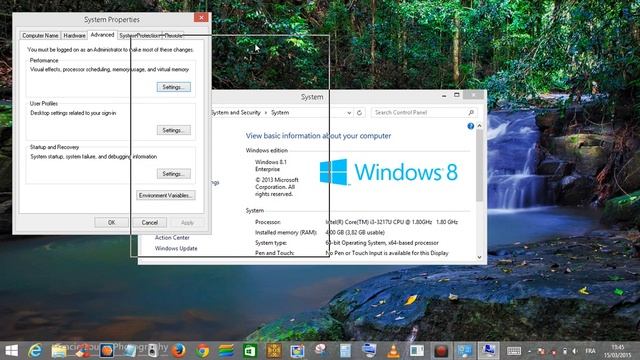Switch to the Hardware tab
This screenshot has height=360, width=640.
74,36
